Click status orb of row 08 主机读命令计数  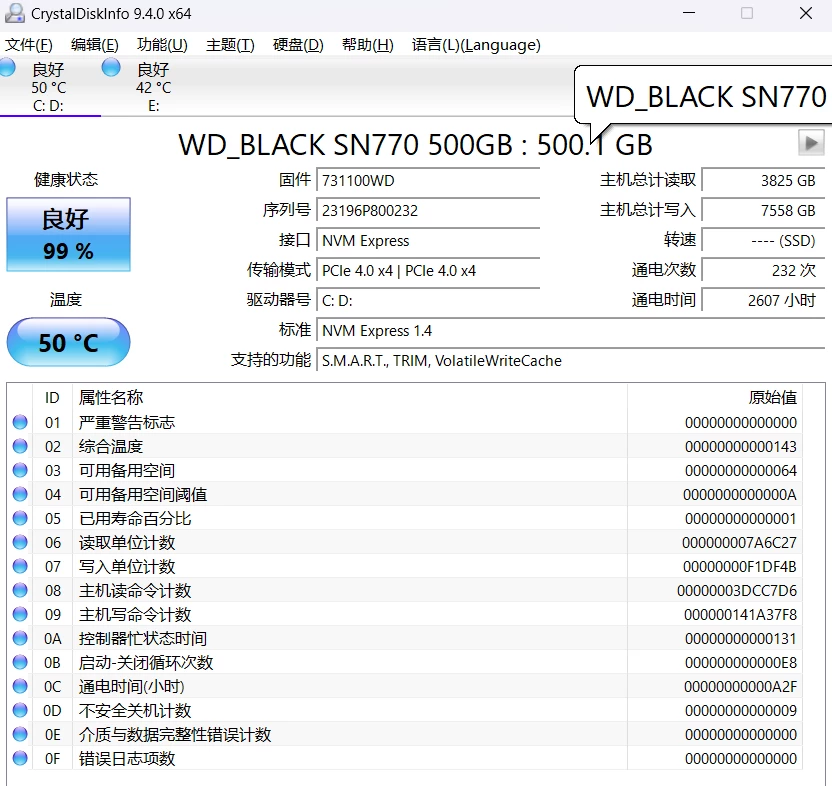20,590
